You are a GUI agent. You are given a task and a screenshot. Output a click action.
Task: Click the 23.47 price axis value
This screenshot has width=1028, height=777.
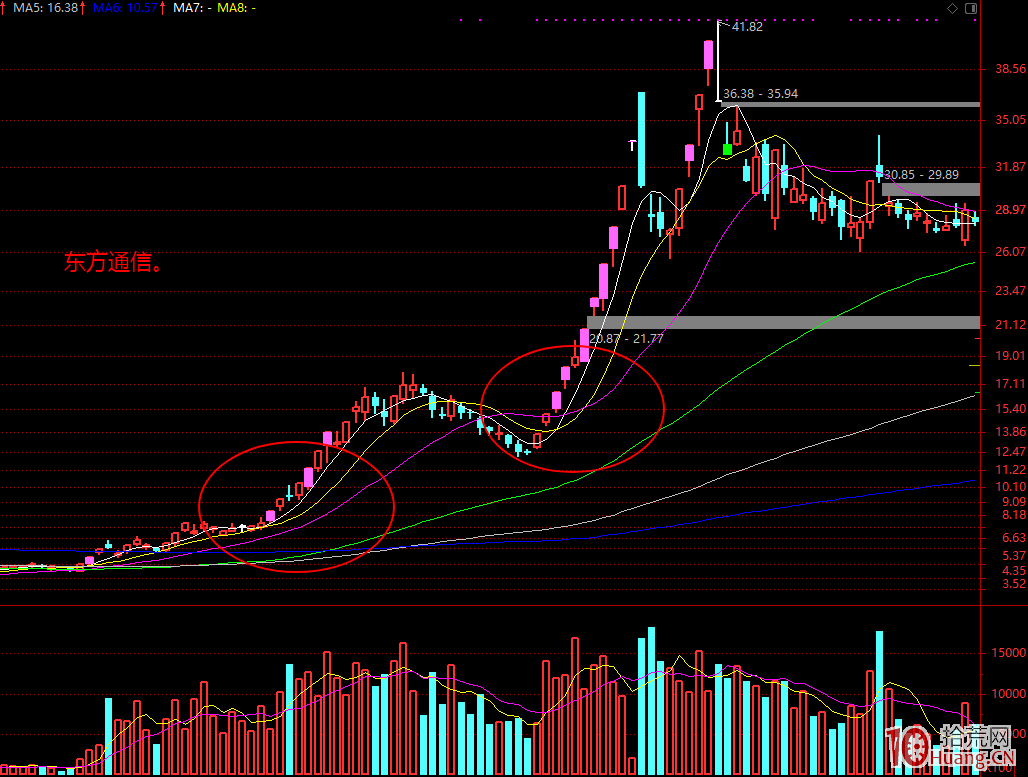(1010, 290)
